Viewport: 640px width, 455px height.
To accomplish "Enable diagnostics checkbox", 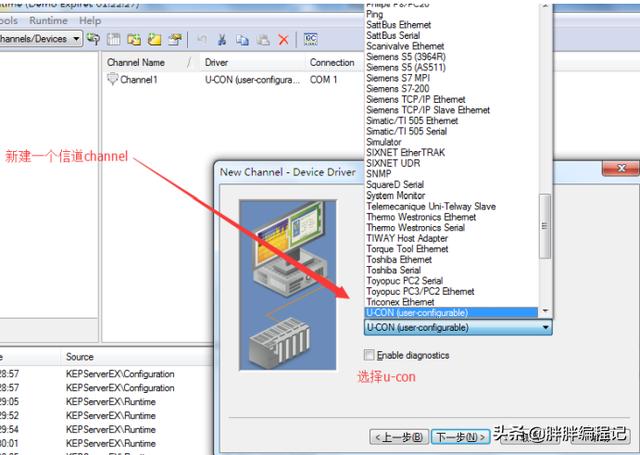I will 369,355.
